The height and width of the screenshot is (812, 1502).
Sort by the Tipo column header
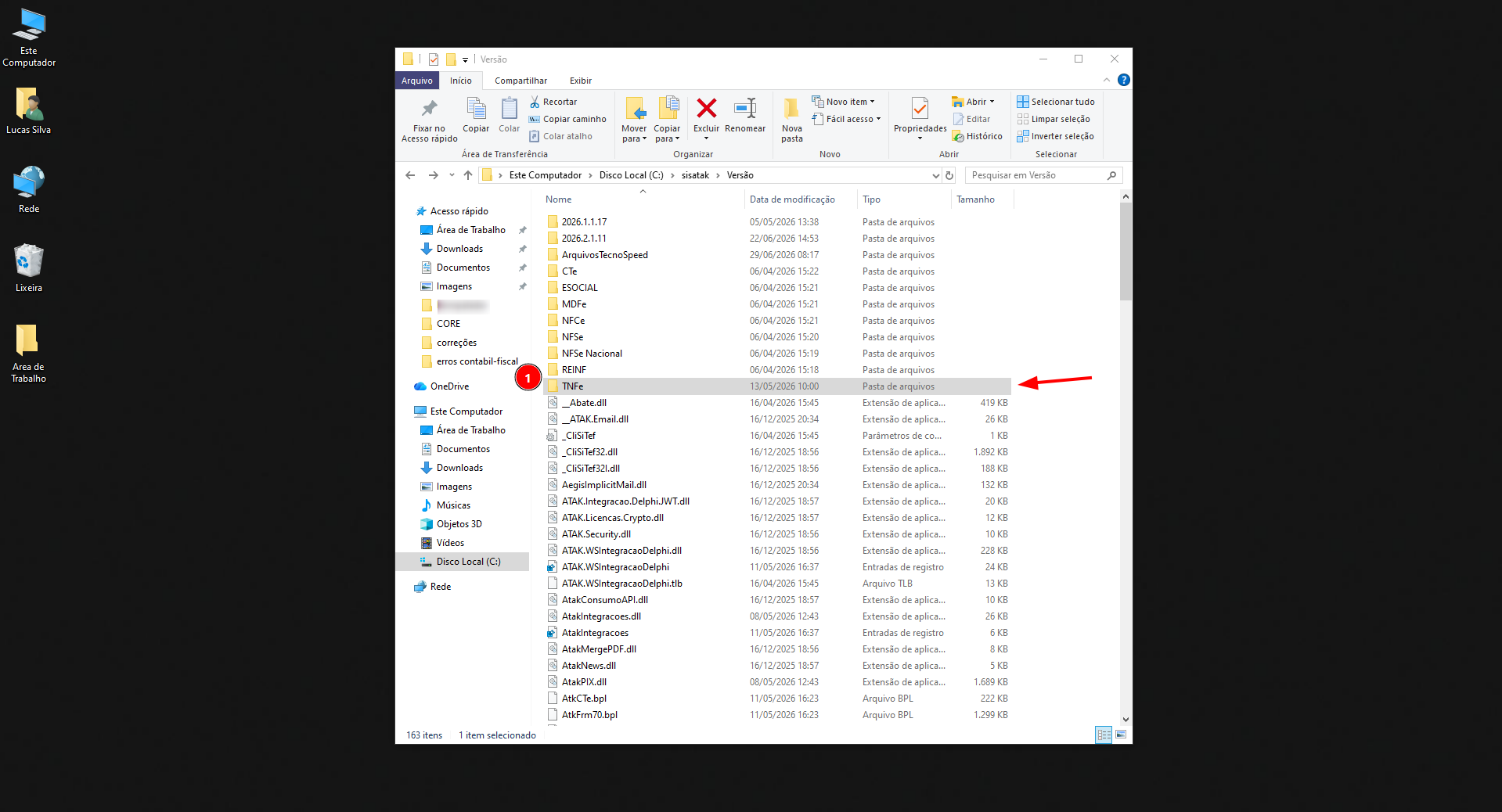(x=904, y=199)
